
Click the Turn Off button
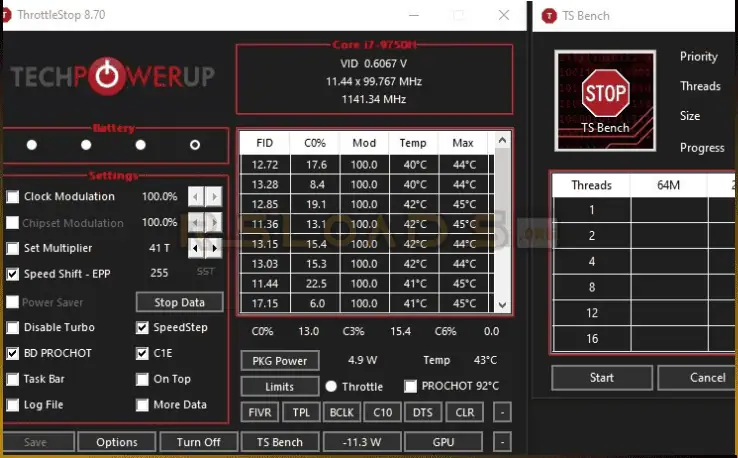(198, 442)
